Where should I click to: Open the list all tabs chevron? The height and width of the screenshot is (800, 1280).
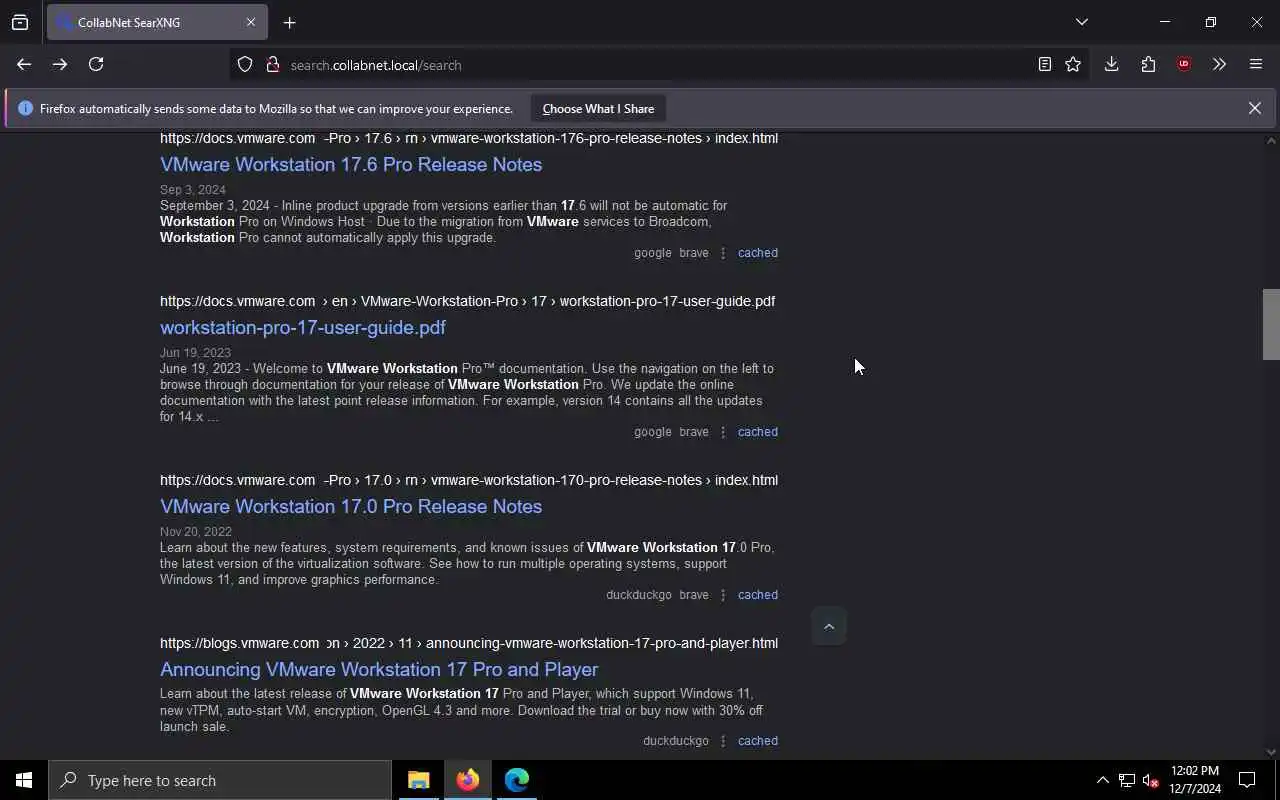tap(1082, 22)
